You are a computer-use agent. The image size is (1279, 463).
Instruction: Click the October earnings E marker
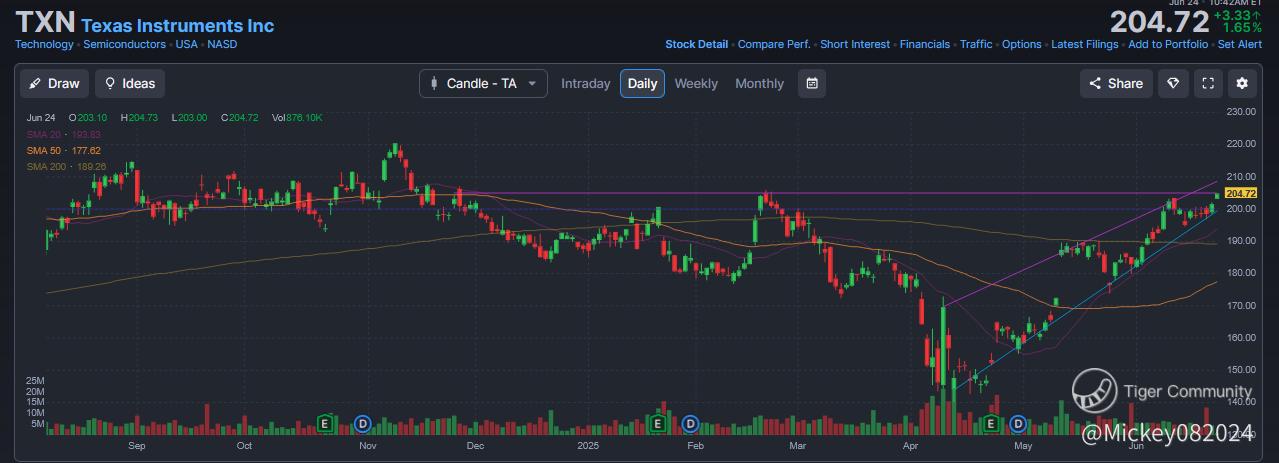coord(324,425)
